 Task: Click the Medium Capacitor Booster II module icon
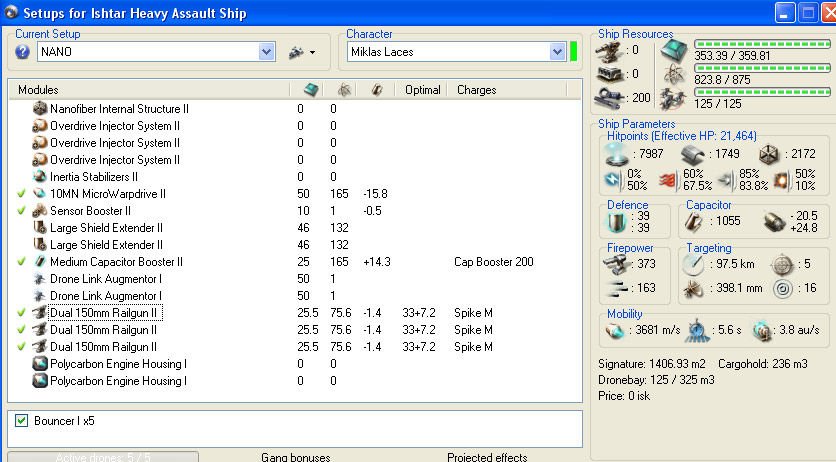[x=40, y=261]
